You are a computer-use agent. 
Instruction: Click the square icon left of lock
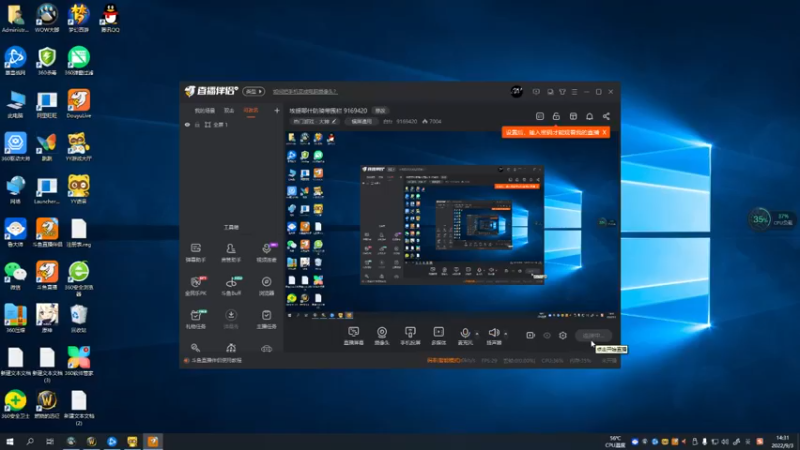540,116
